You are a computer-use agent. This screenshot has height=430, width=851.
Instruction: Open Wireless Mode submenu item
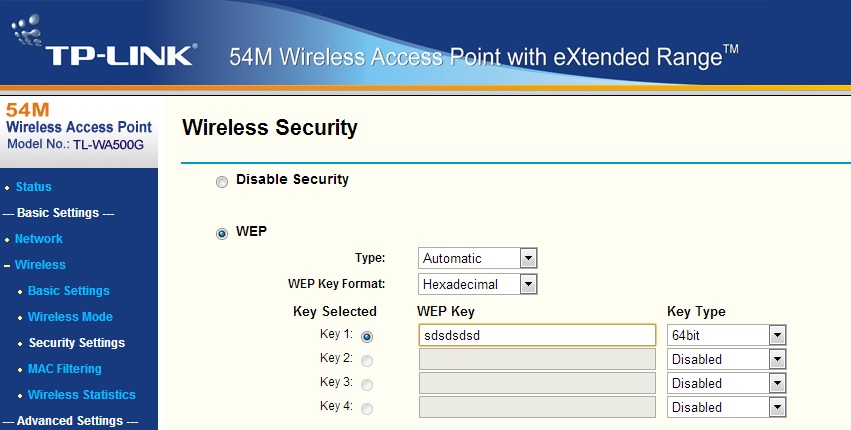coord(70,317)
